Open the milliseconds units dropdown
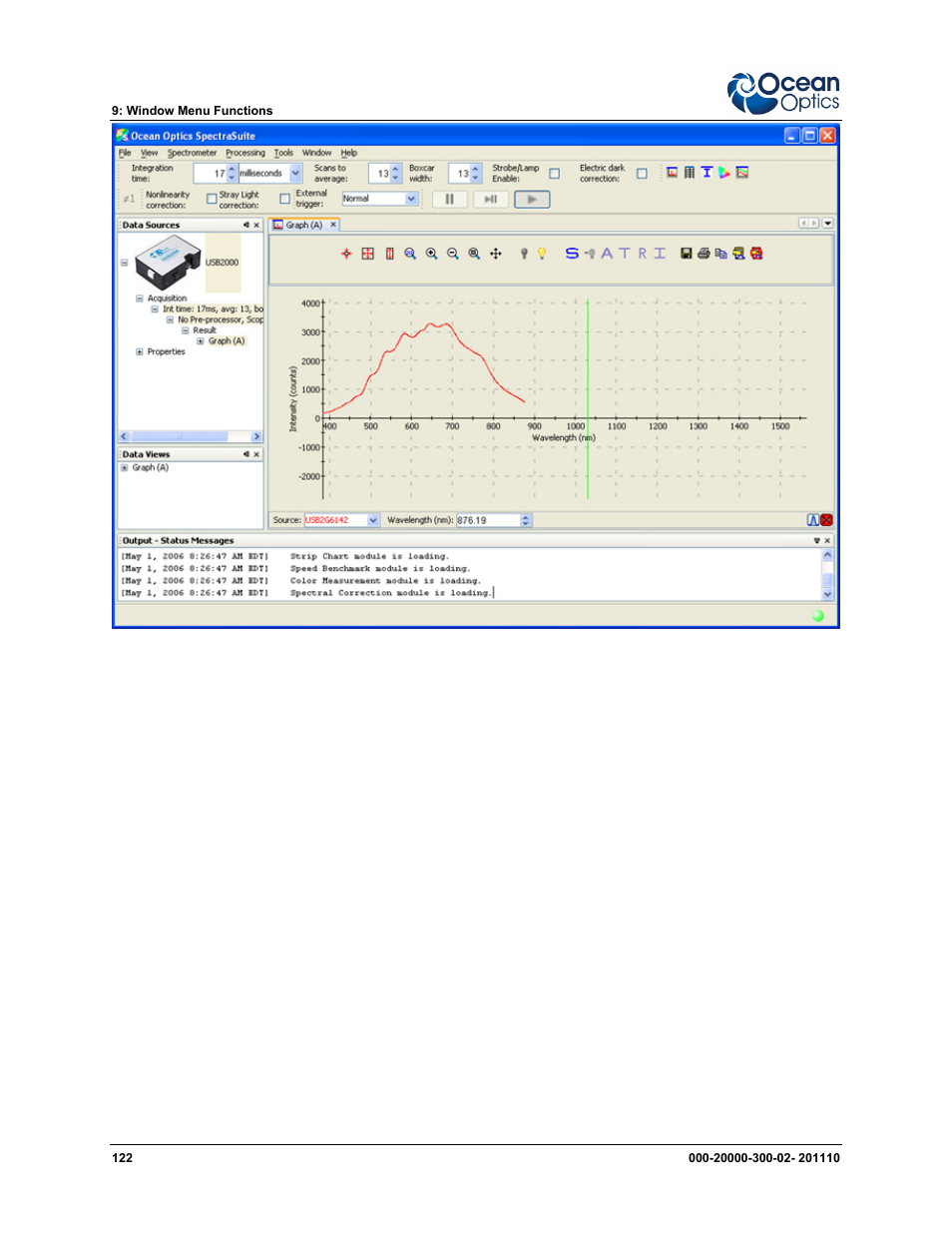The width and height of the screenshot is (952, 1233). (296, 173)
